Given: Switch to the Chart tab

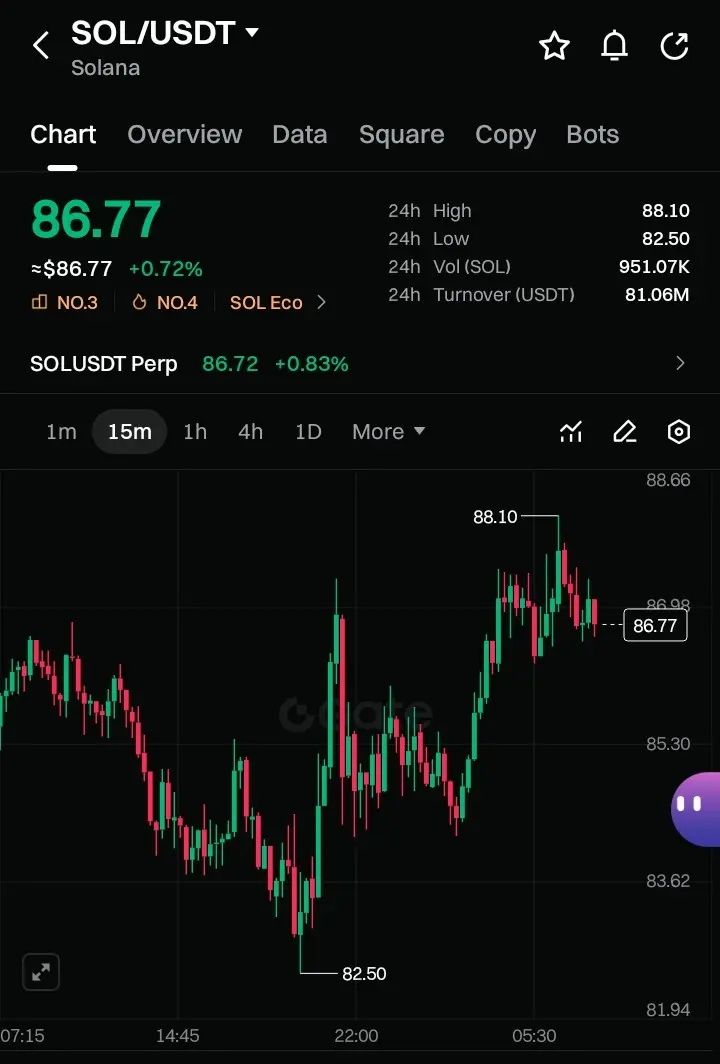Looking at the screenshot, I should point(63,134).
